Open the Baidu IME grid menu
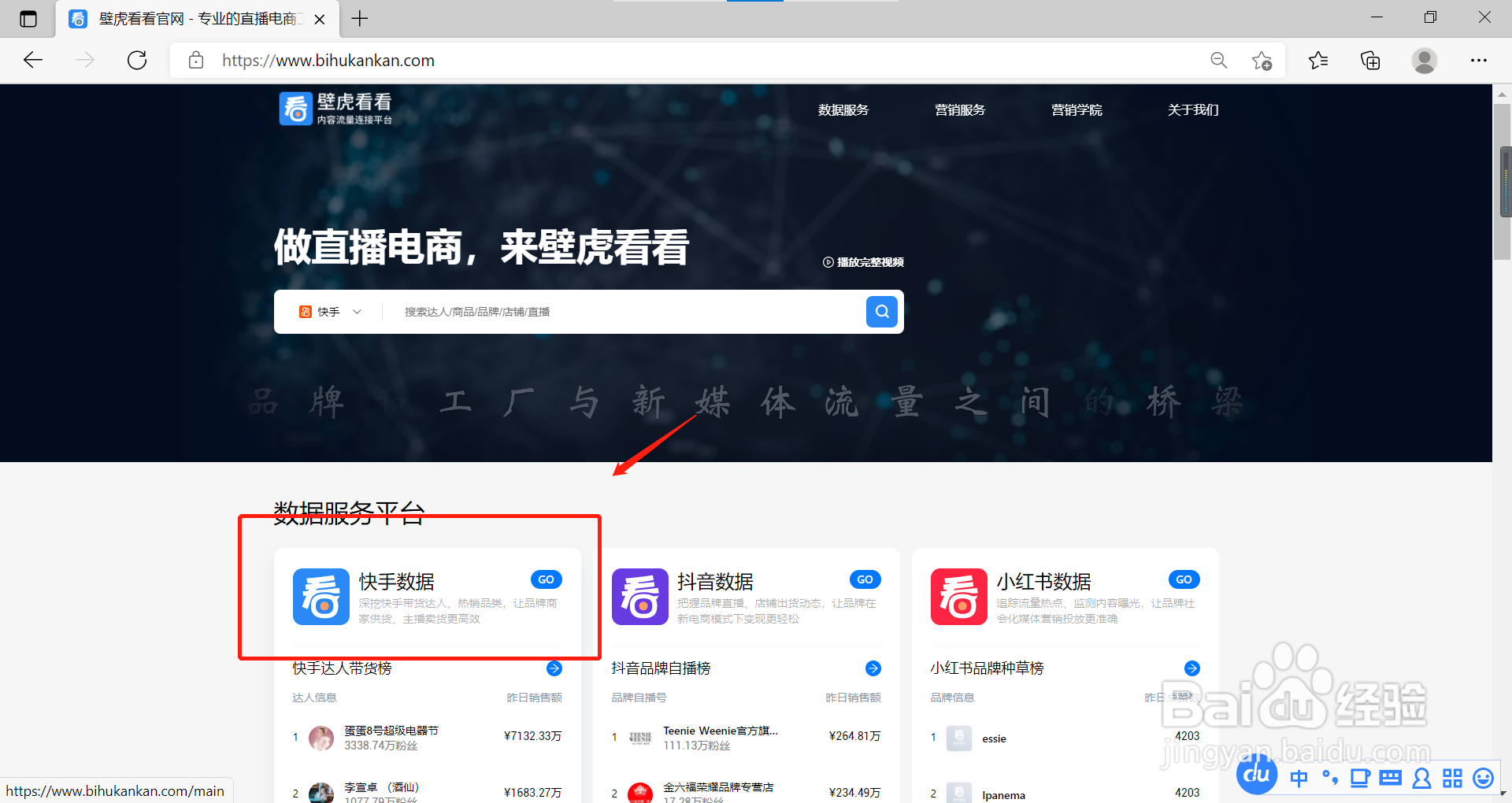1512x803 pixels. (x=1452, y=777)
